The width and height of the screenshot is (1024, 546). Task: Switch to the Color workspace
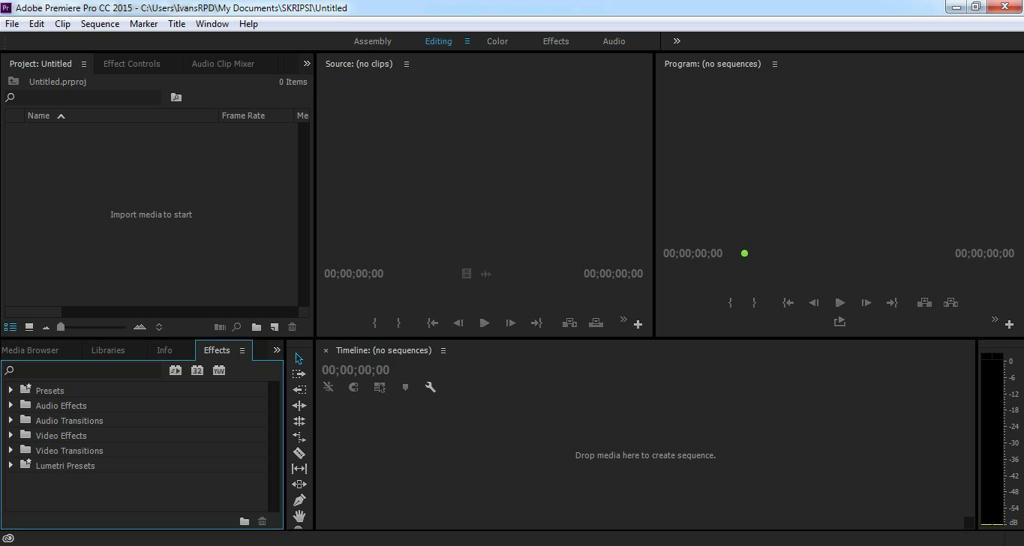[x=497, y=41]
